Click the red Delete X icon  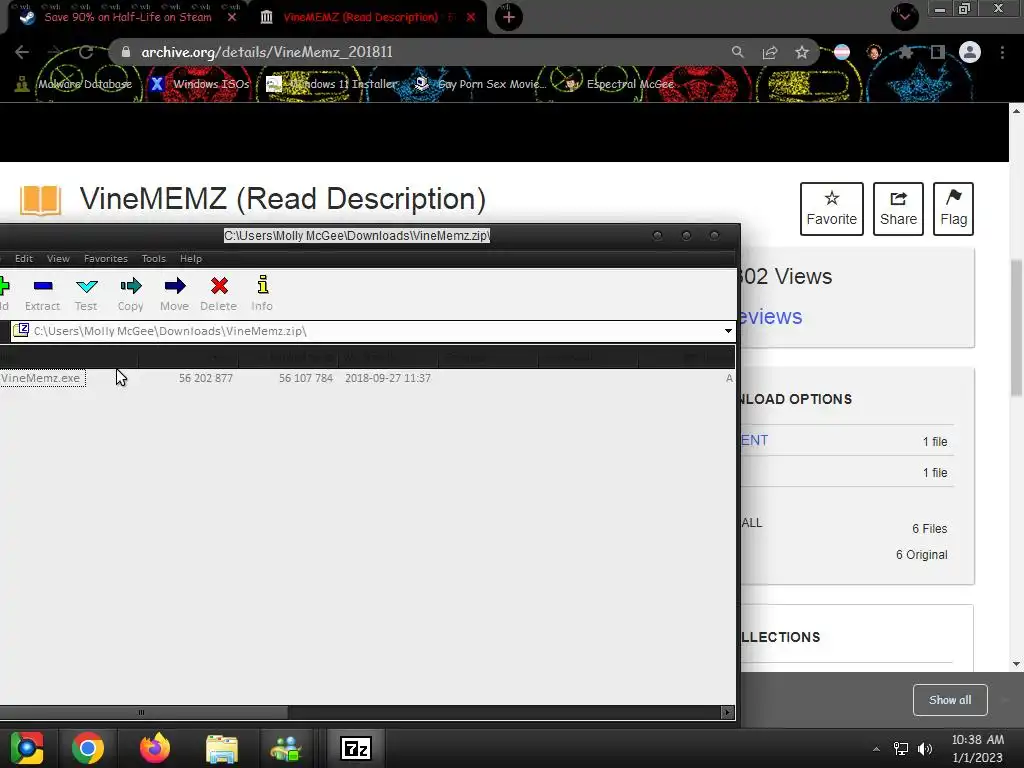click(219, 286)
